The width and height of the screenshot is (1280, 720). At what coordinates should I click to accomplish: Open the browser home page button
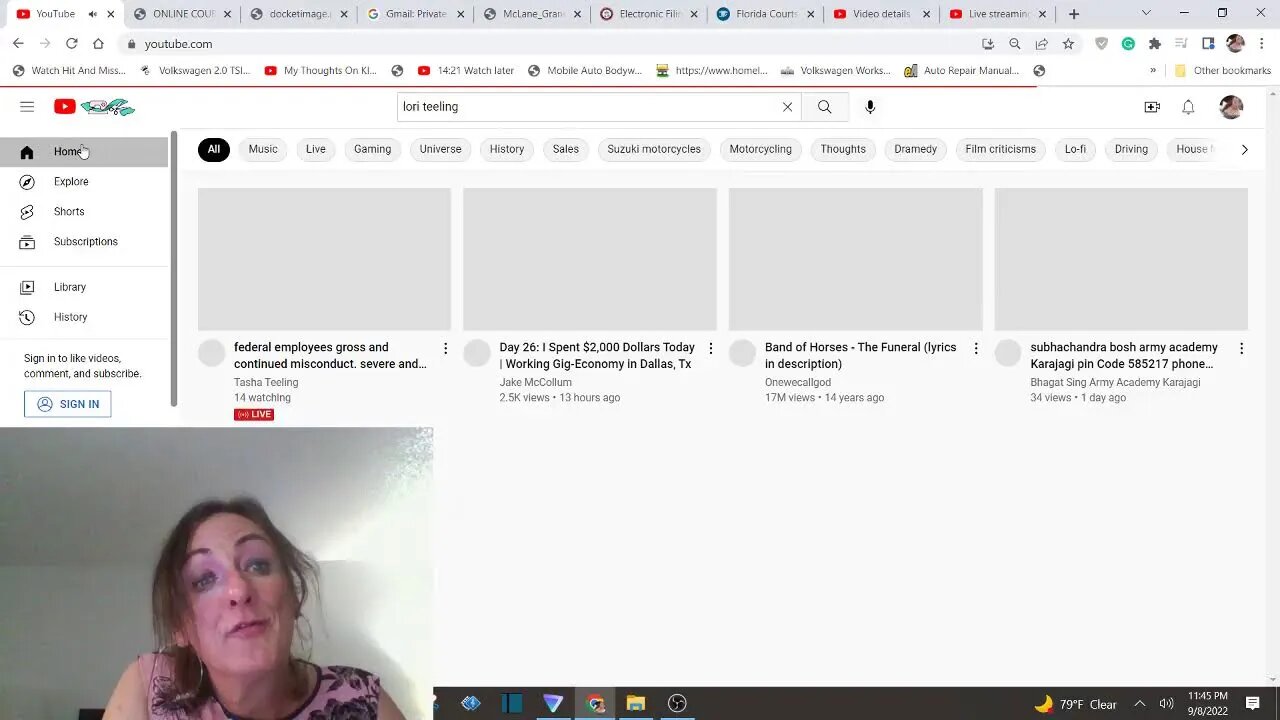pos(98,44)
